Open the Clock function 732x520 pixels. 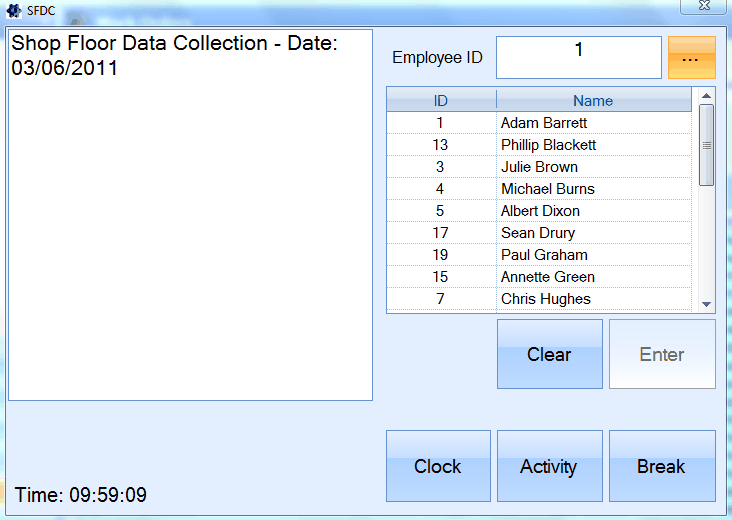438,466
